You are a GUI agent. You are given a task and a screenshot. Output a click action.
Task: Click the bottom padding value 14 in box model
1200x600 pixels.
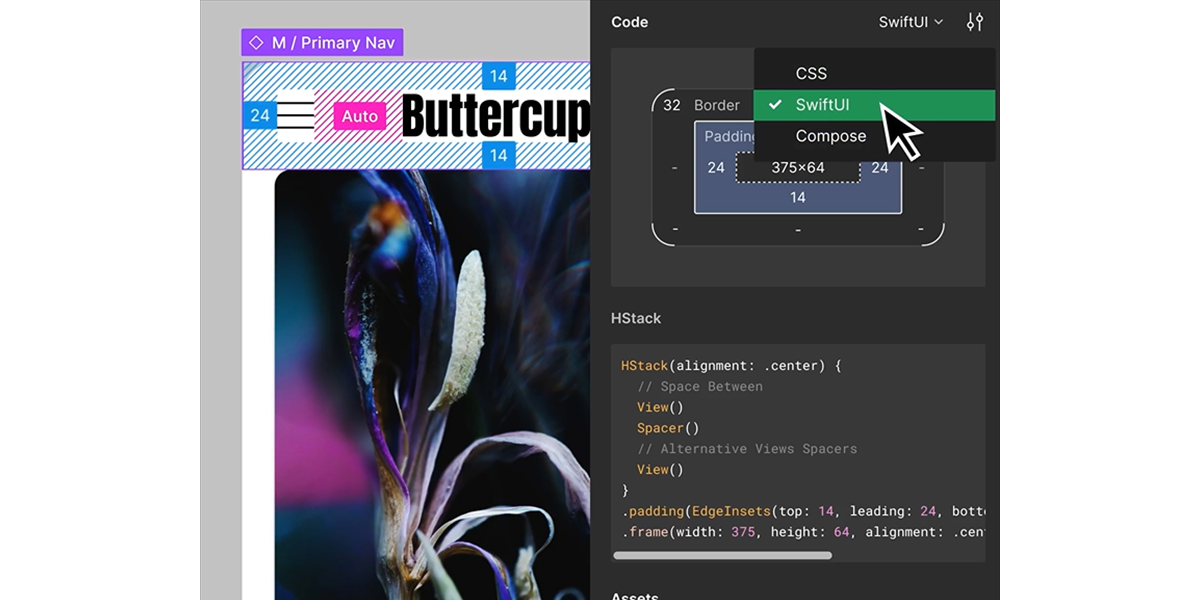coord(798,198)
